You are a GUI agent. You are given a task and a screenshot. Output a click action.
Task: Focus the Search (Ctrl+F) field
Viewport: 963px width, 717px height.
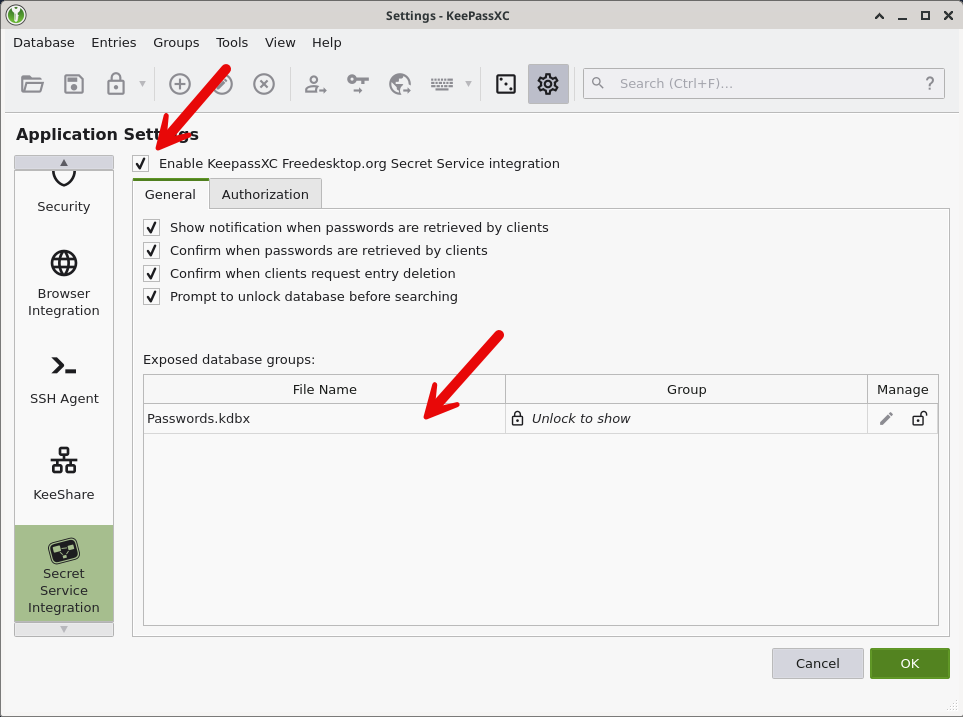(763, 84)
